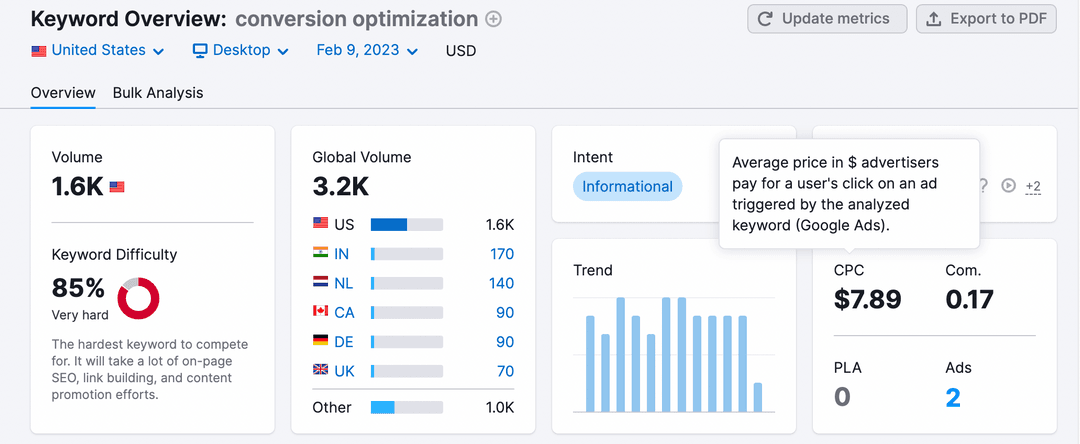The width and height of the screenshot is (1080, 444).
Task: Click the Update metrics button
Action: [827, 19]
